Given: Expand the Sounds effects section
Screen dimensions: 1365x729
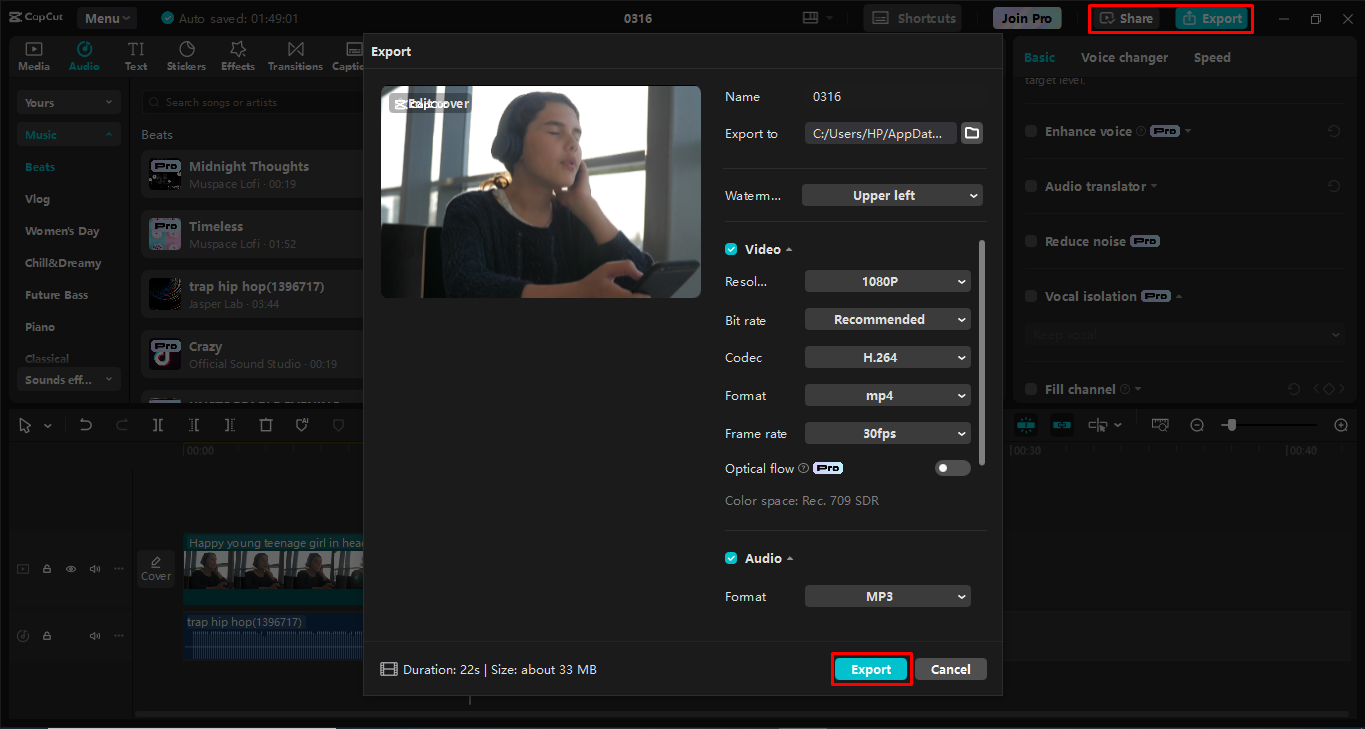Looking at the screenshot, I should coord(68,379).
